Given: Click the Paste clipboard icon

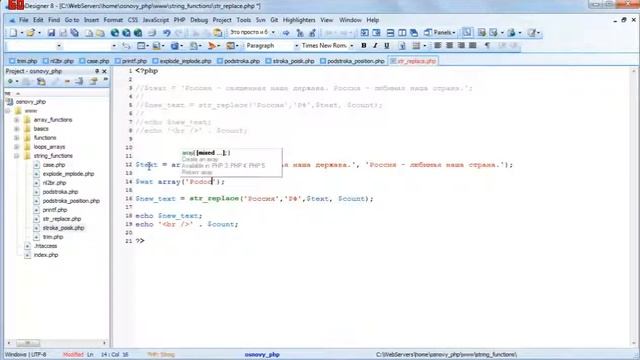Looking at the screenshot, I should click(x=218, y=33).
